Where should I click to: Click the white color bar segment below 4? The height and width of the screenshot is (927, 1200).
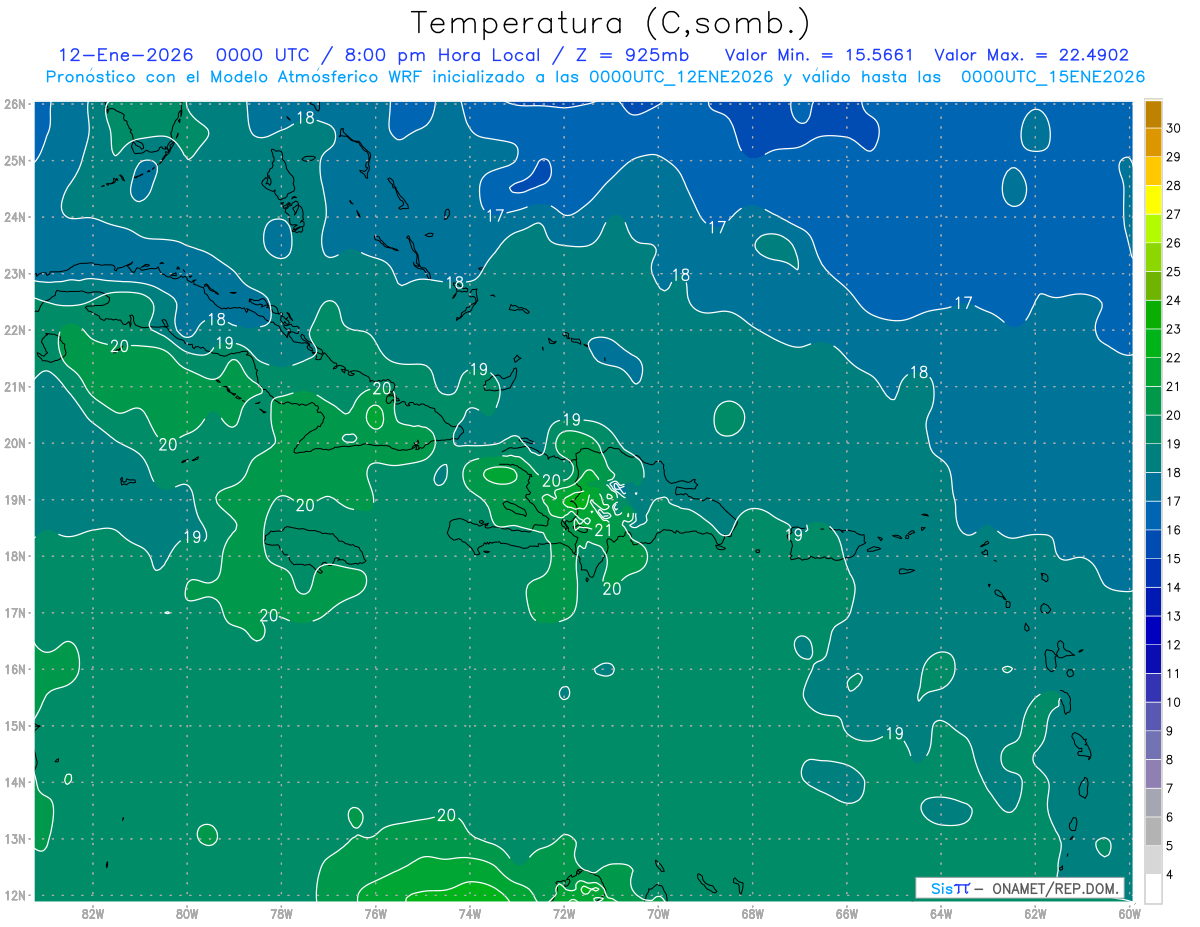tap(1153, 888)
